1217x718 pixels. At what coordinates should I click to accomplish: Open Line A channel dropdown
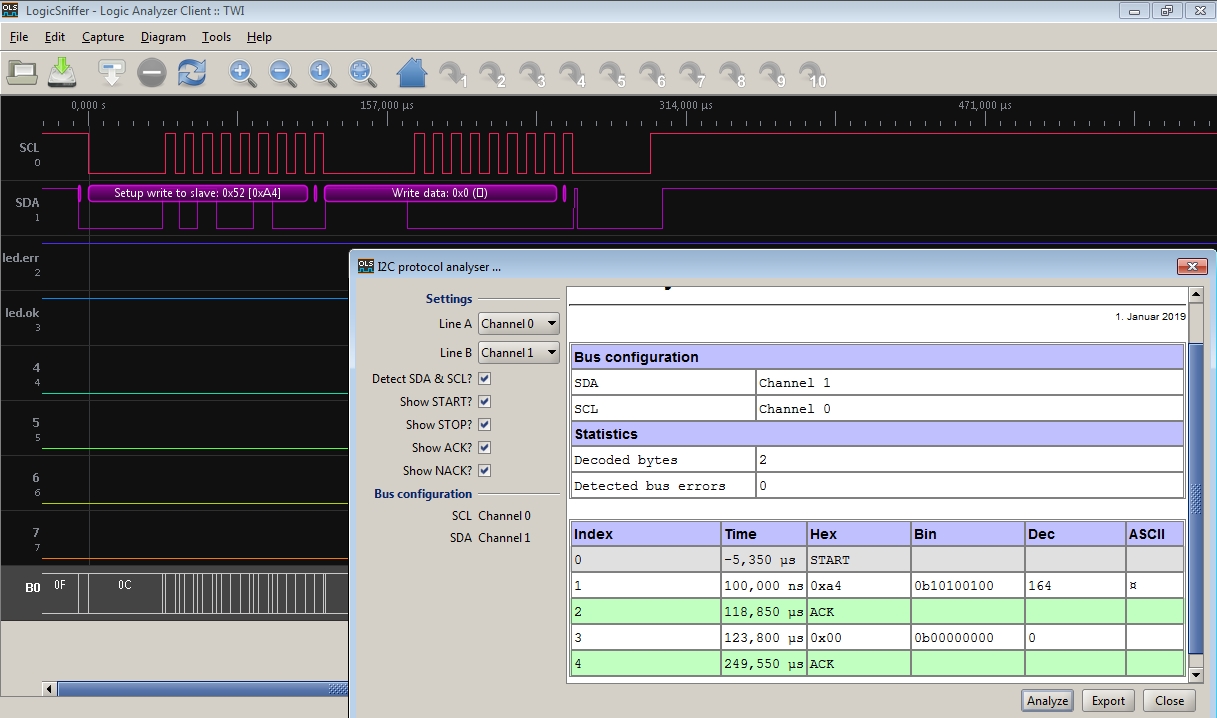[519, 324]
